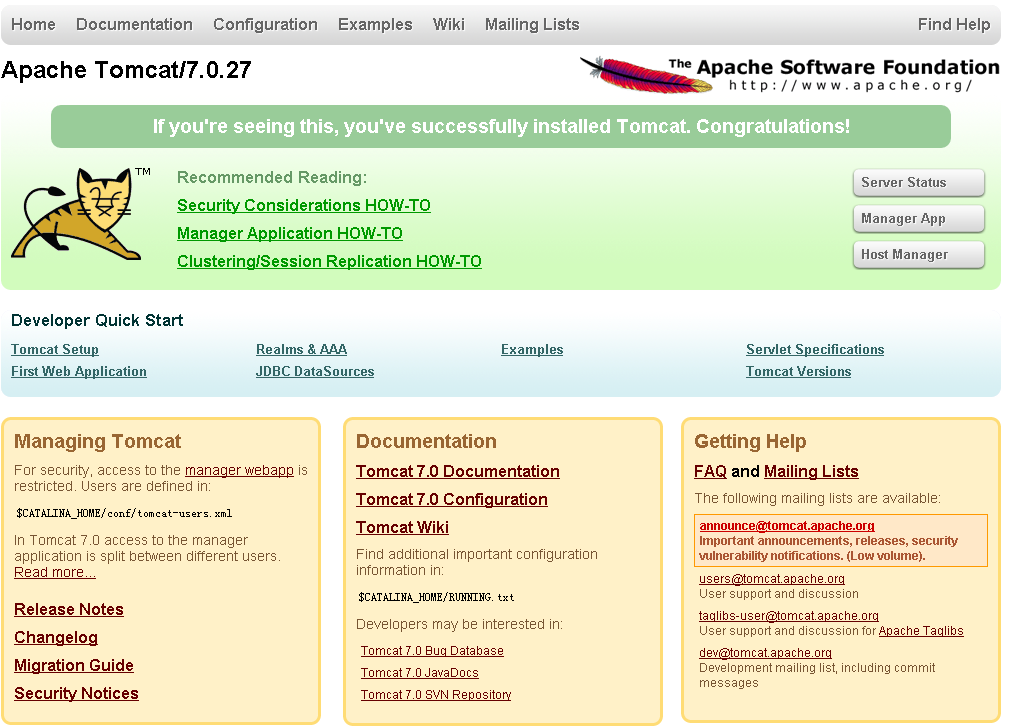Open Tomcat 7.0 SVN Repository link
This screenshot has height=726, width=1009.
click(436, 694)
